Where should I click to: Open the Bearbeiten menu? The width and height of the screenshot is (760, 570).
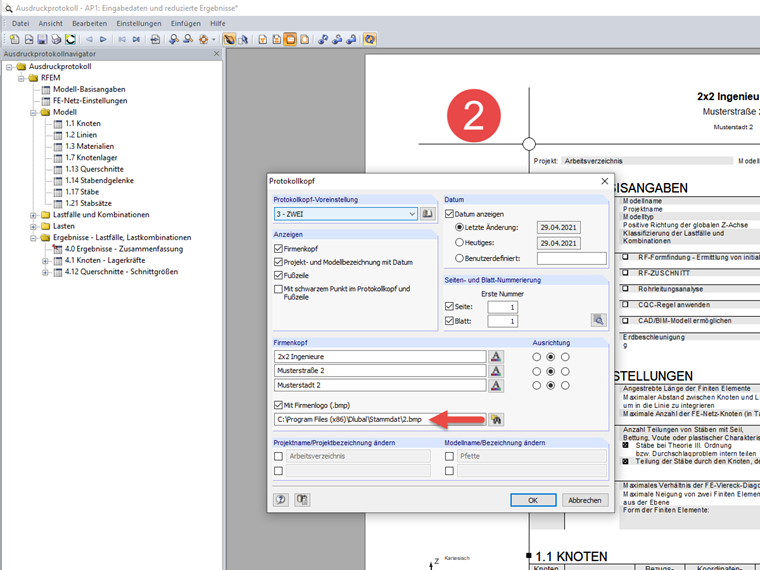pyautogui.click(x=90, y=23)
